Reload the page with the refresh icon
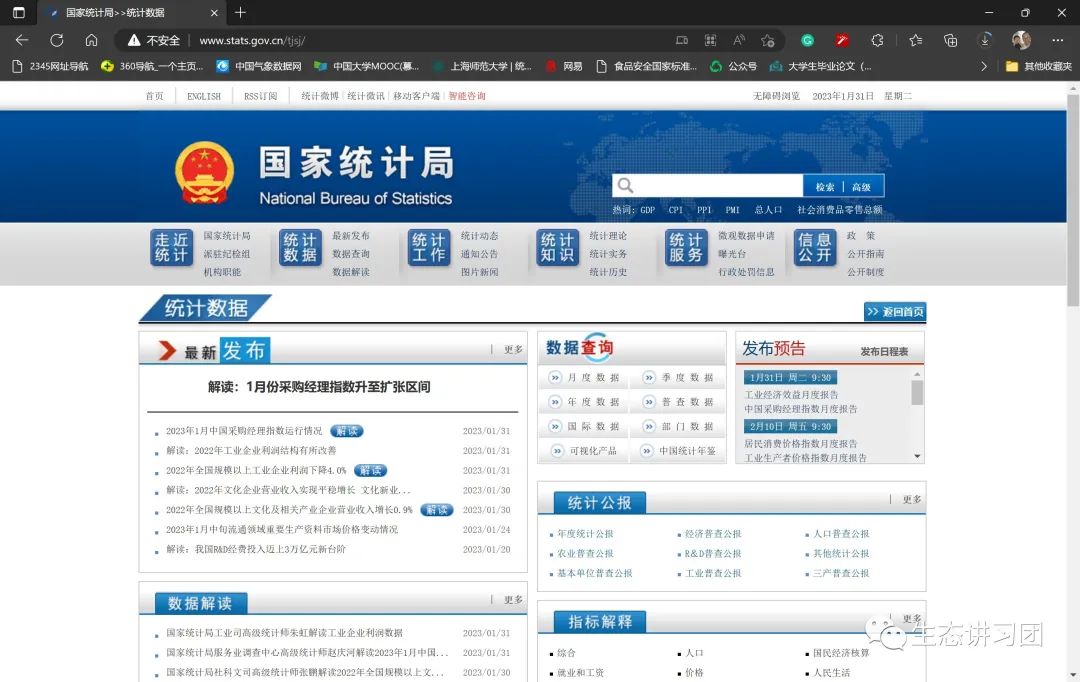The image size is (1080, 682). (x=56, y=41)
